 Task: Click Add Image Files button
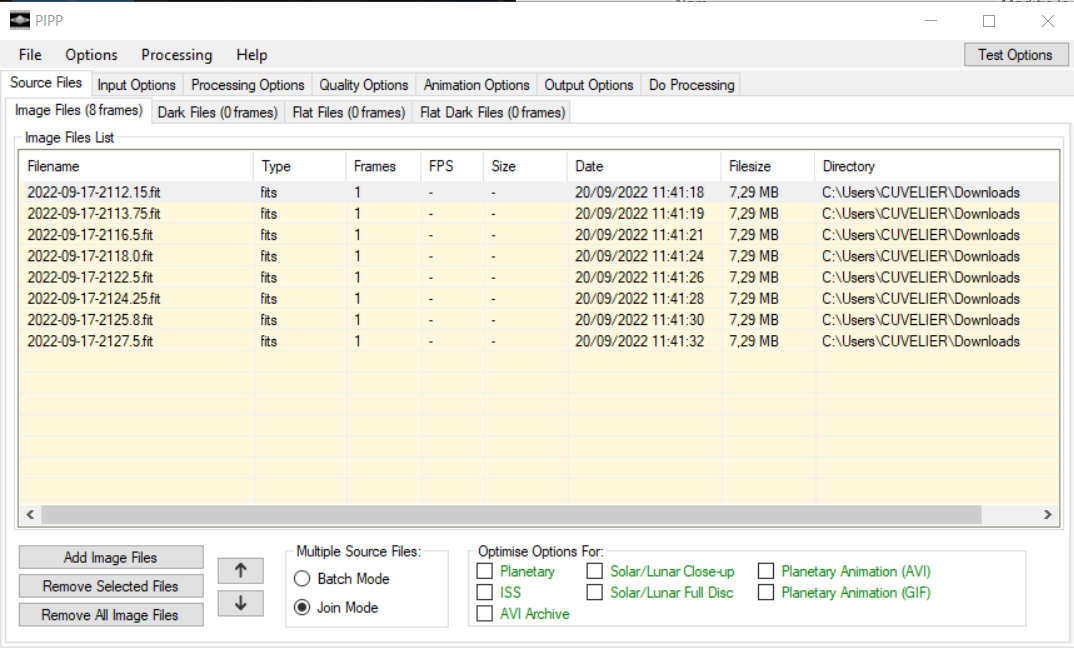(111, 558)
